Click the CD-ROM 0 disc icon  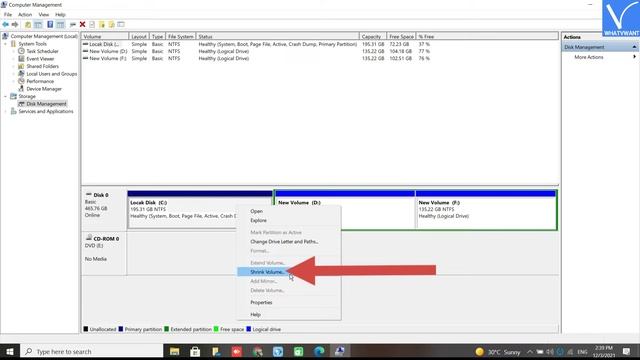coord(89,238)
